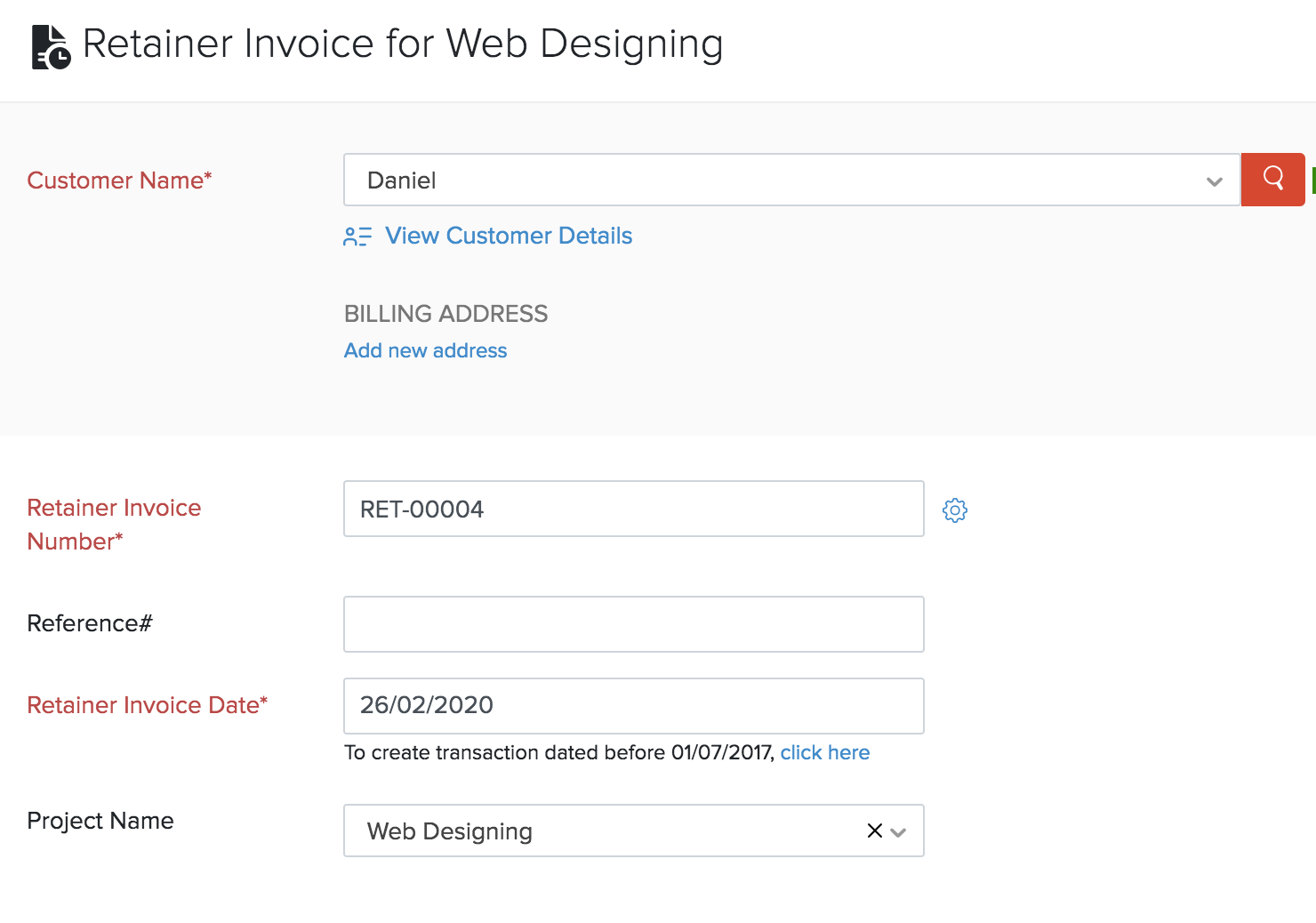Click the gear icon to configure invoice number settings

tap(954, 510)
